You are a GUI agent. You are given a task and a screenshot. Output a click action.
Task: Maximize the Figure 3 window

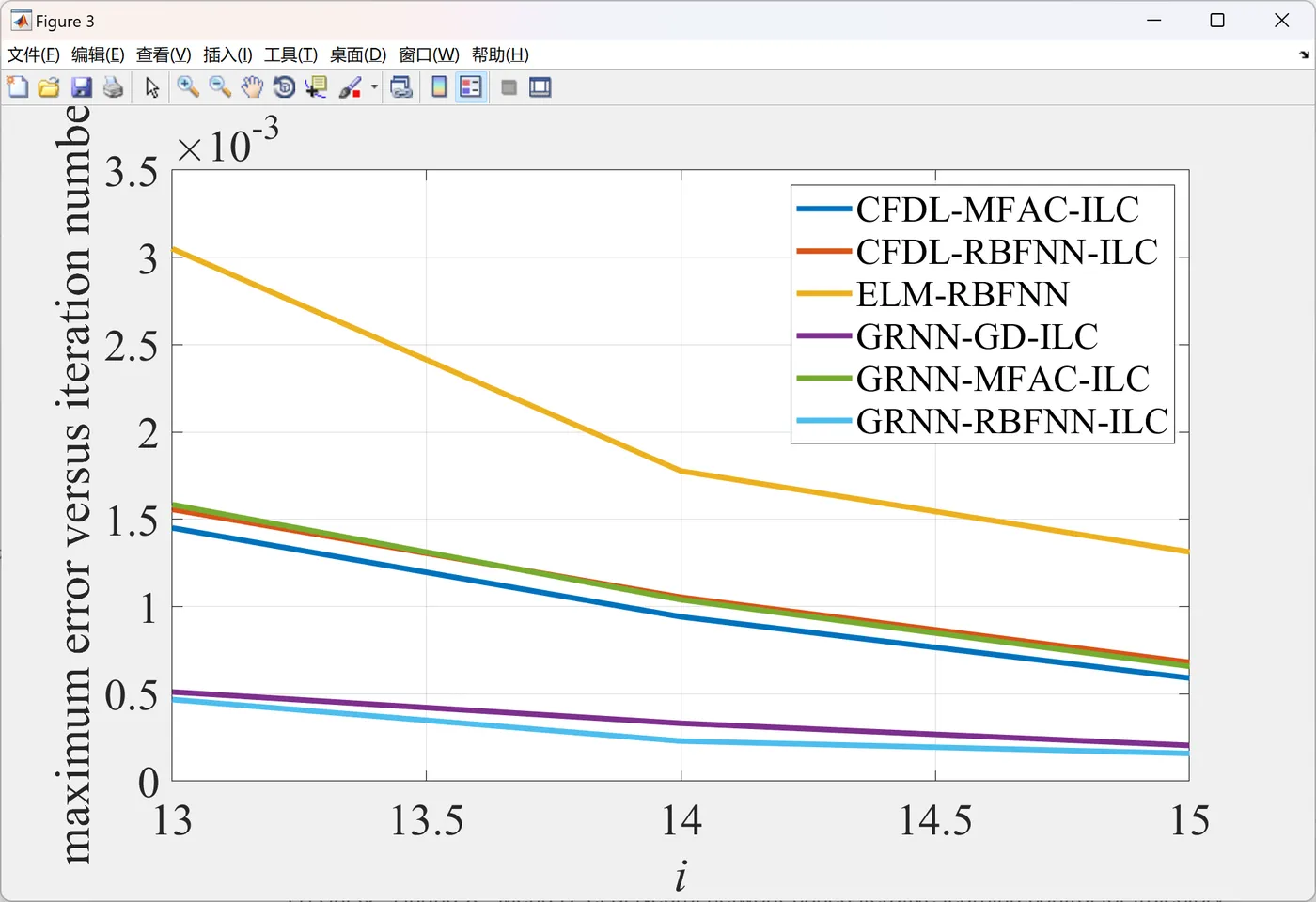[x=1217, y=21]
